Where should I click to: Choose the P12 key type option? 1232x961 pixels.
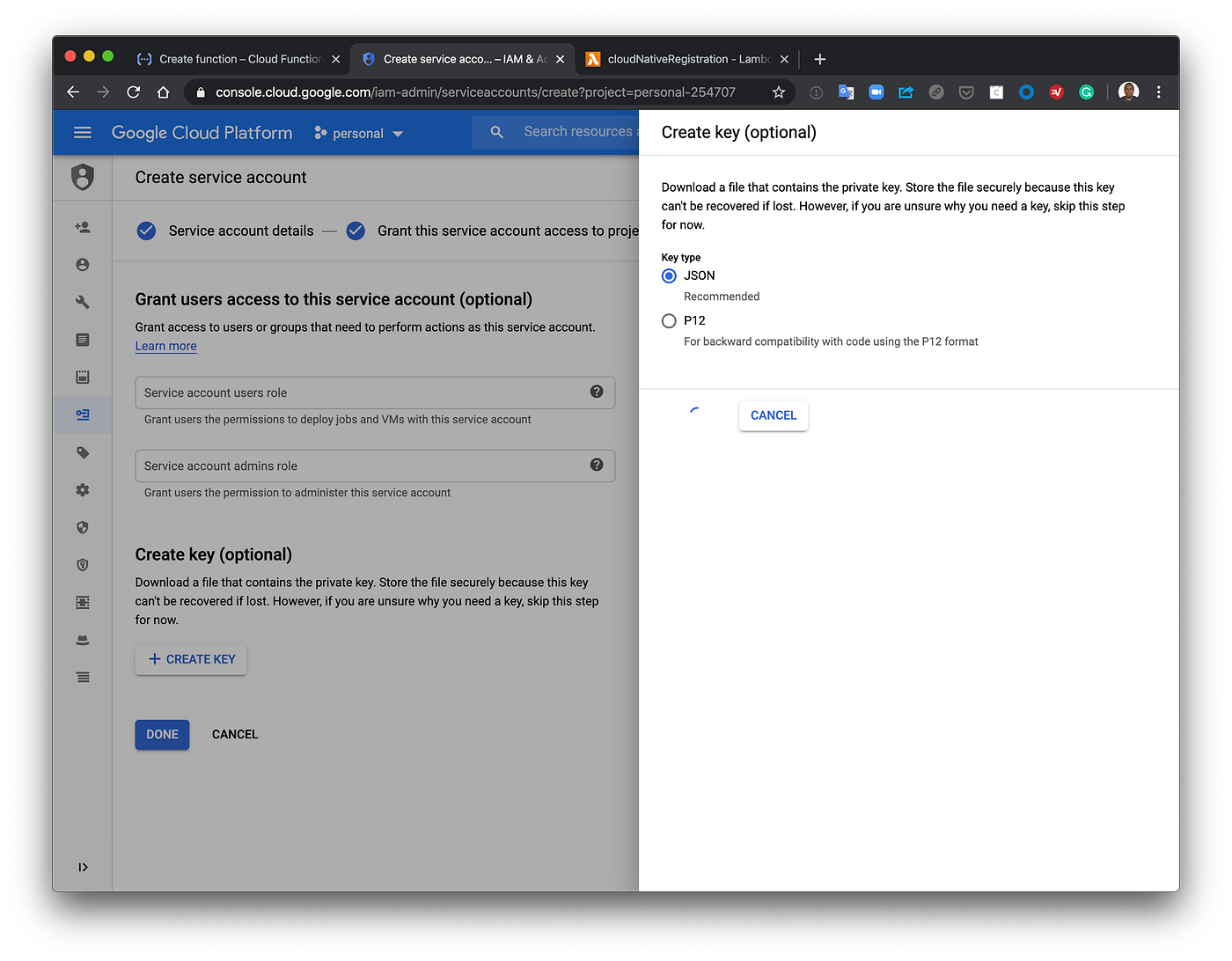669,320
